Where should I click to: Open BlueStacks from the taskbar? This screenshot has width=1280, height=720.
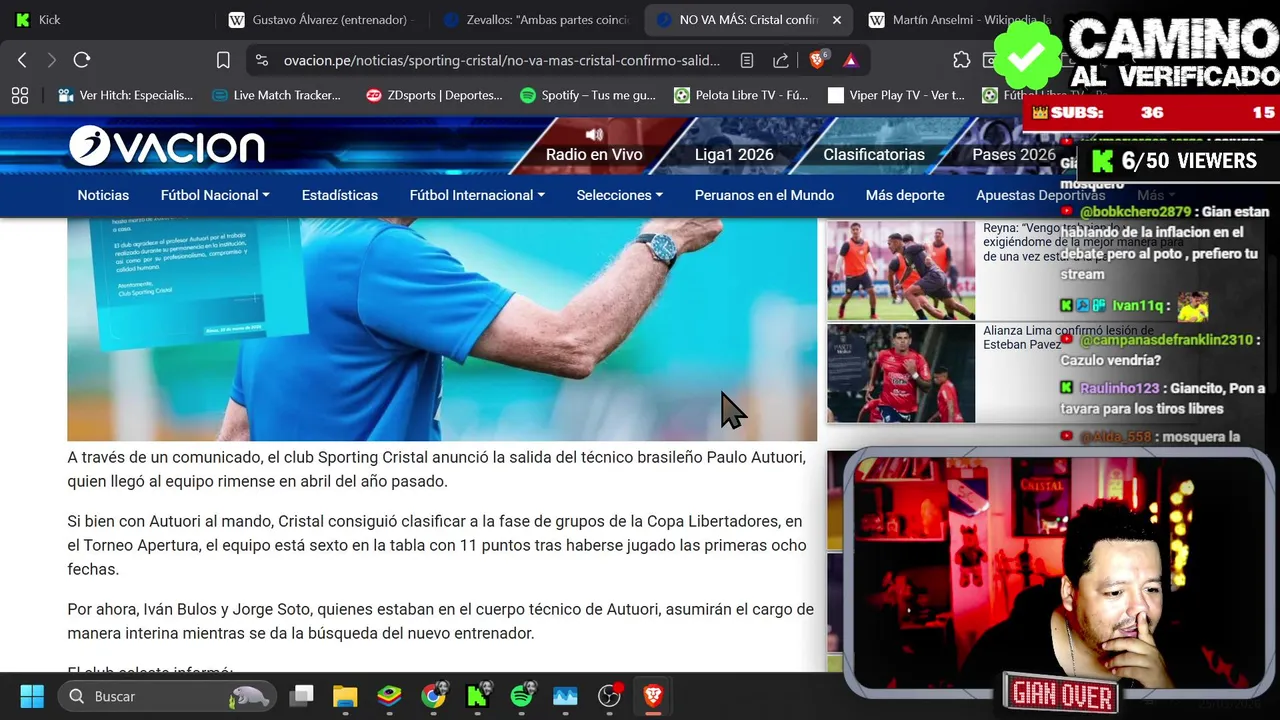(x=389, y=696)
